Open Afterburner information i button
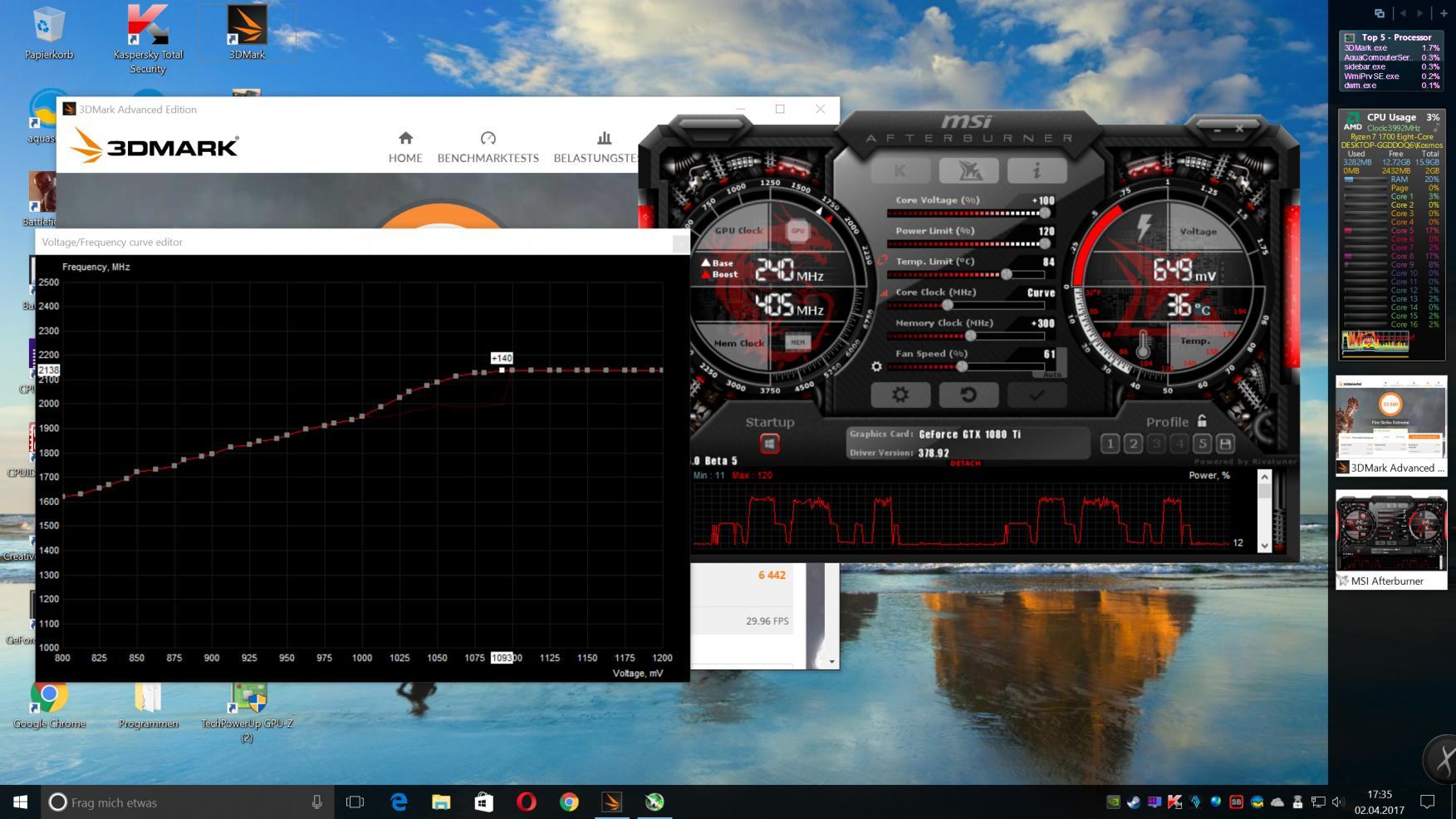The height and width of the screenshot is (819, 1456). click(1037, 170)
